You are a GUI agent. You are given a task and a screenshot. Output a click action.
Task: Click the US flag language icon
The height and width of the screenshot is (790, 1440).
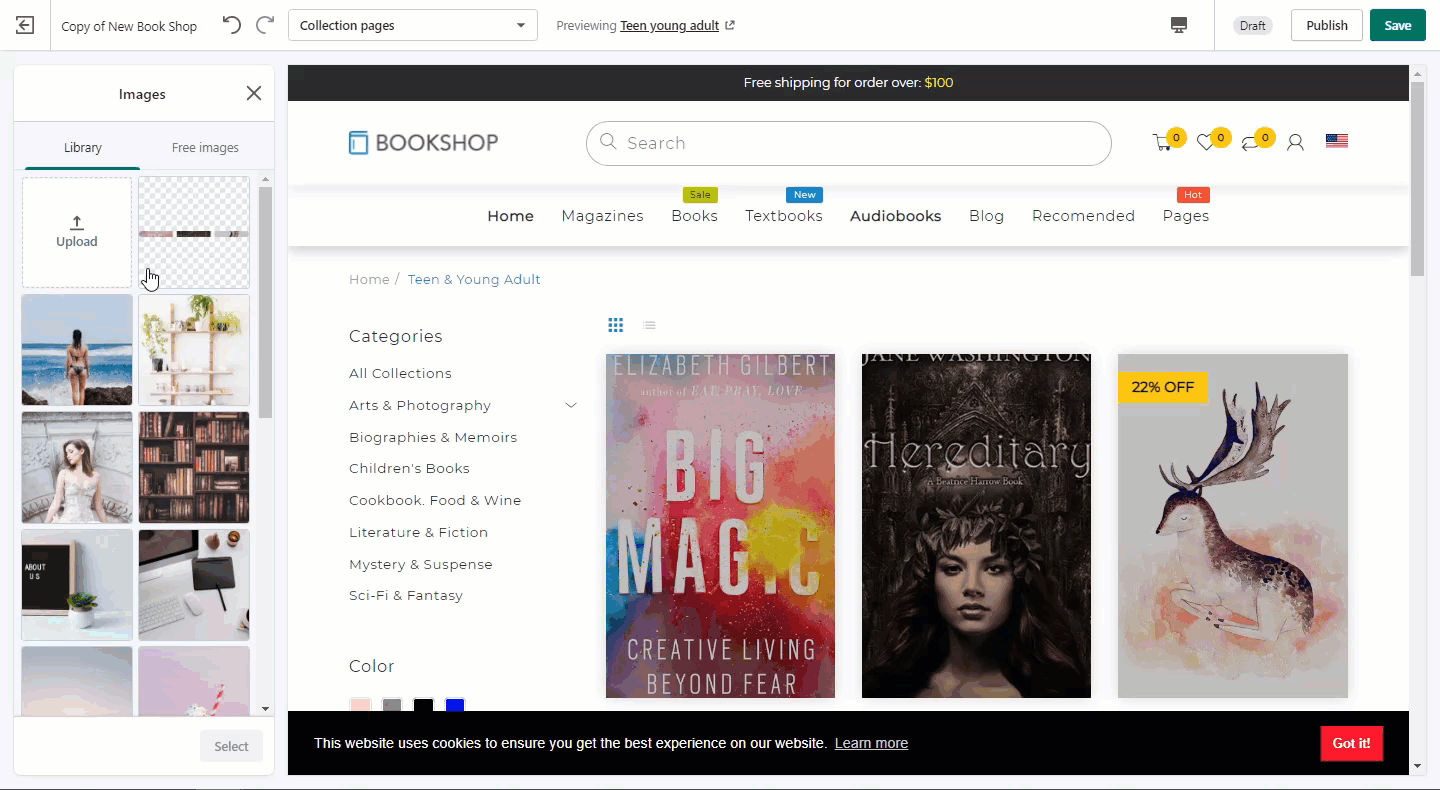click(1337, 141)
